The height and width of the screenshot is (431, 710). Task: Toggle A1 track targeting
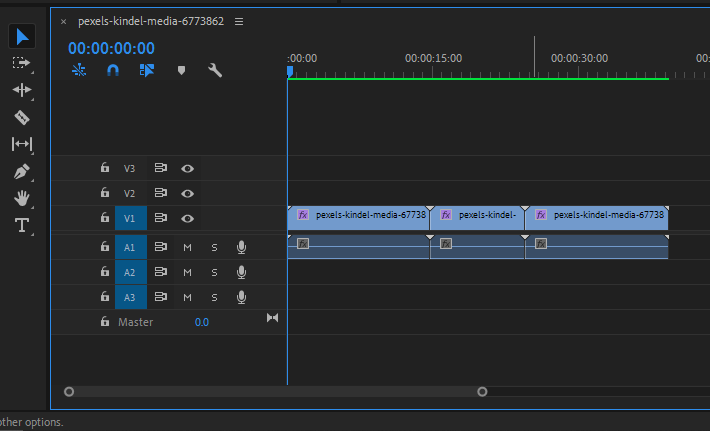(x=131, y=247)
